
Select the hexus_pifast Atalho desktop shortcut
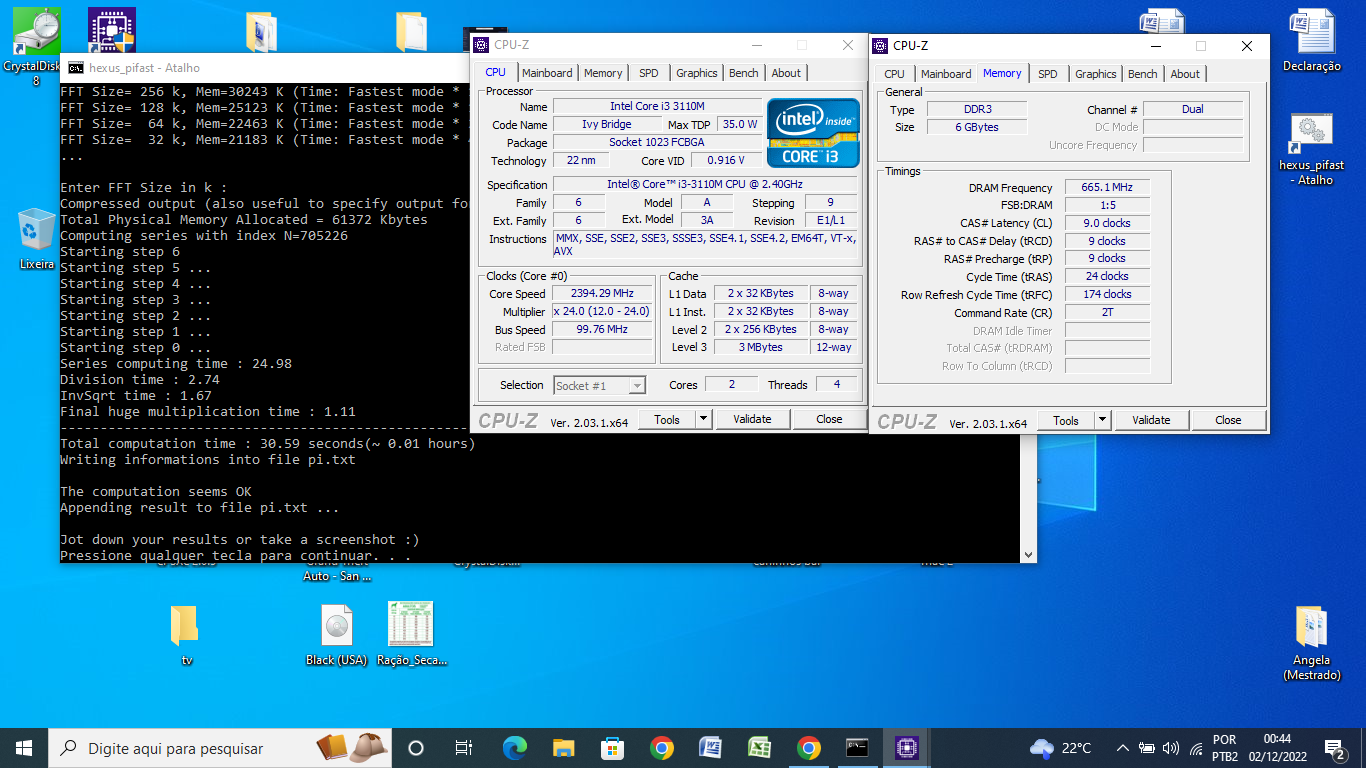pyautogui.click(x=1311, y=148)
